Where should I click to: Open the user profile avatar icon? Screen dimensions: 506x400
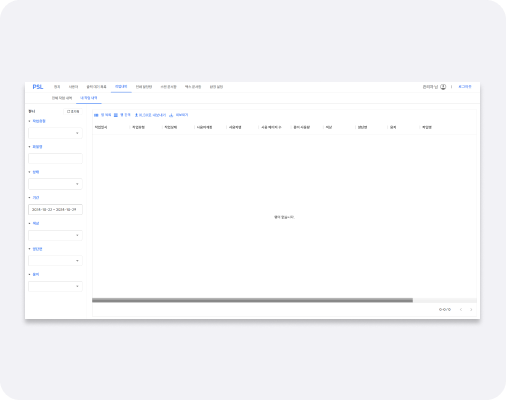(443, 87)
